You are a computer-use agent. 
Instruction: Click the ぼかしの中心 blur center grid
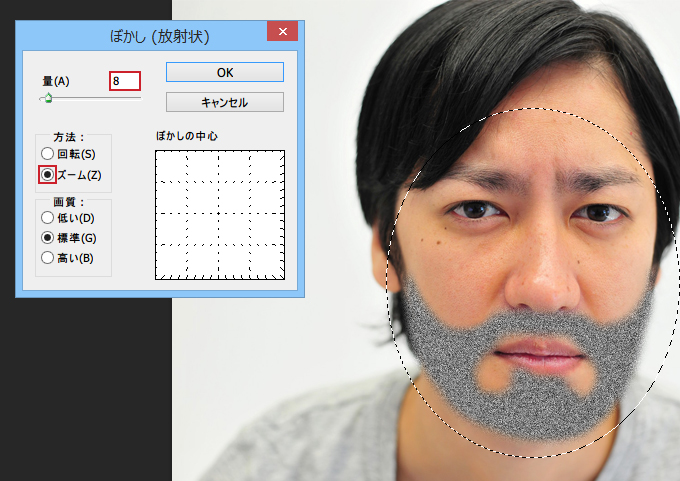tap(220, 215)
